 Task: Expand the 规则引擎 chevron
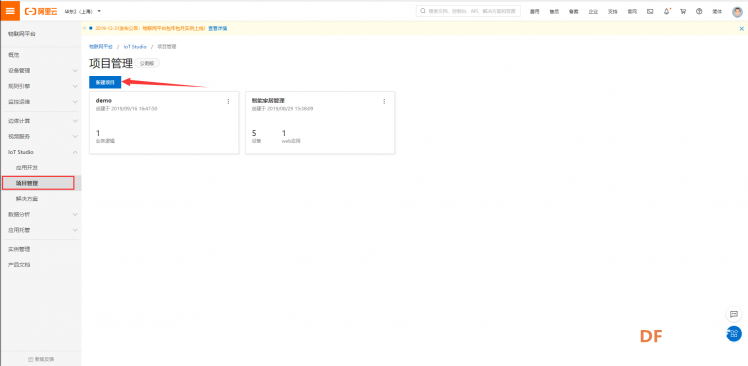pyautogui.click(x=75, y=86)
